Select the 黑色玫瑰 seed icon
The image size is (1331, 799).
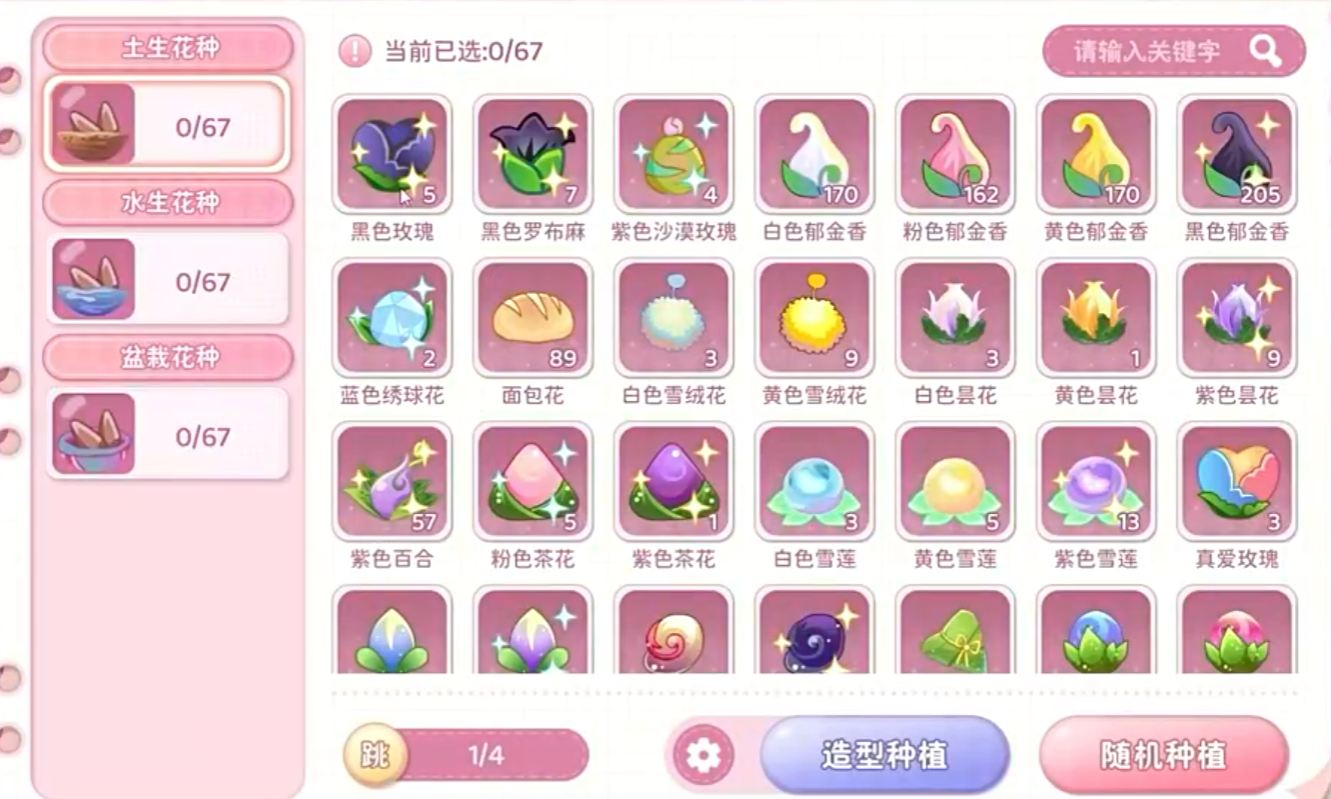[392, 153]
